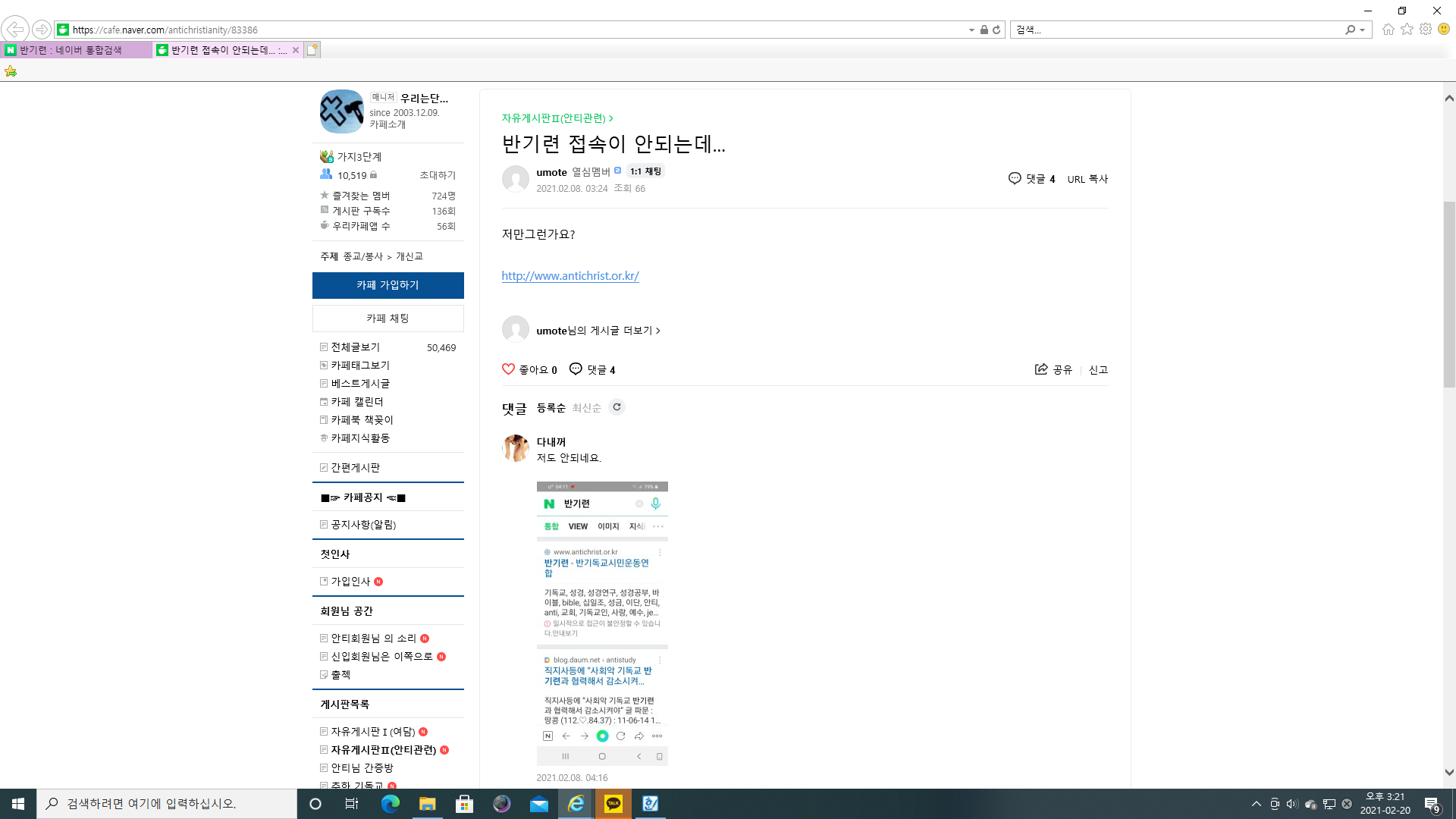Open the antichrist.or.kr link

click(570, 276)
